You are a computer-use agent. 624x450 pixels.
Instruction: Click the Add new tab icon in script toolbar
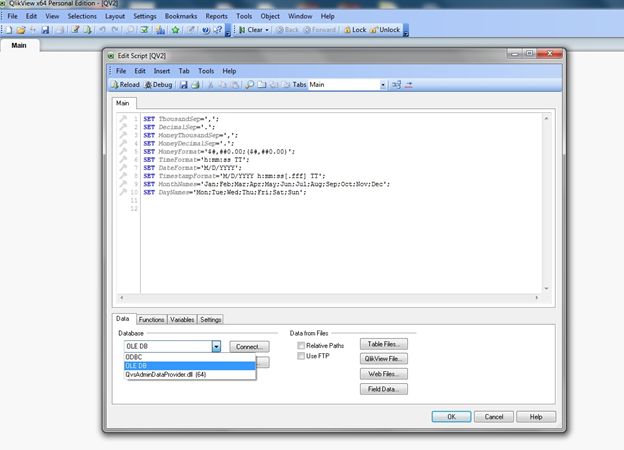tap(261, 85)
